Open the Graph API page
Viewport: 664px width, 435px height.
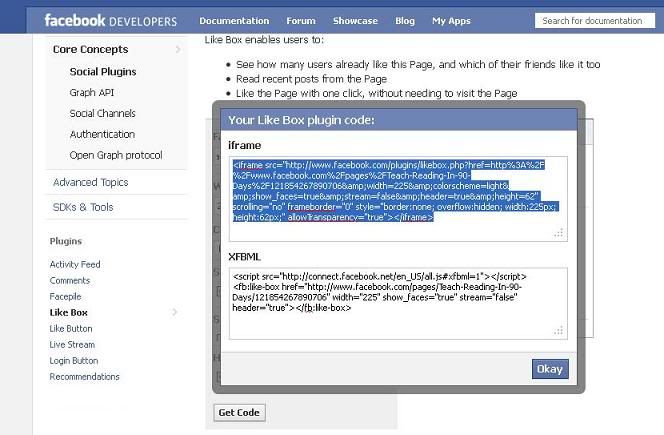(92, 92)
